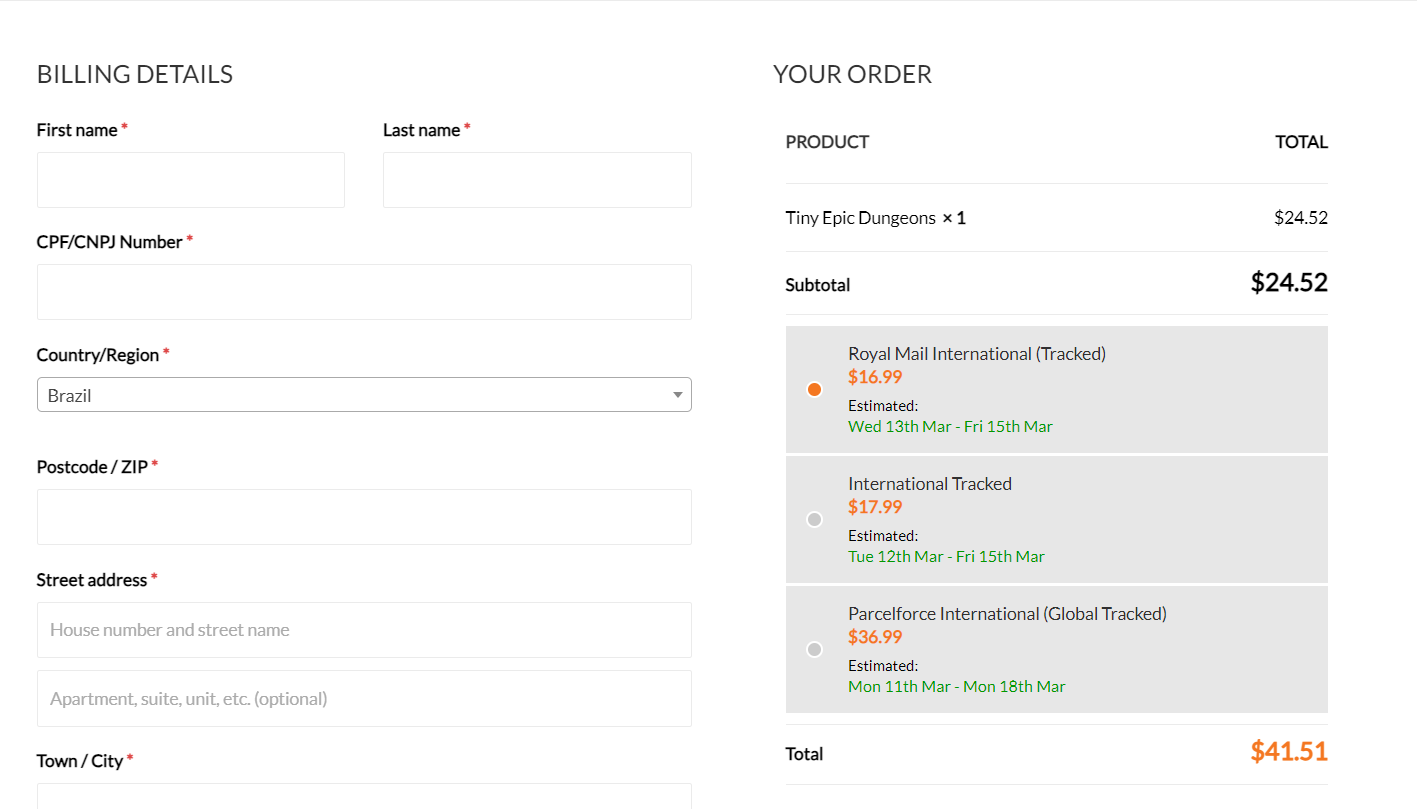Click the Country/Region field label
Image resolution: width=1417 pixels, height=809 pixels.
coord(98,355)
